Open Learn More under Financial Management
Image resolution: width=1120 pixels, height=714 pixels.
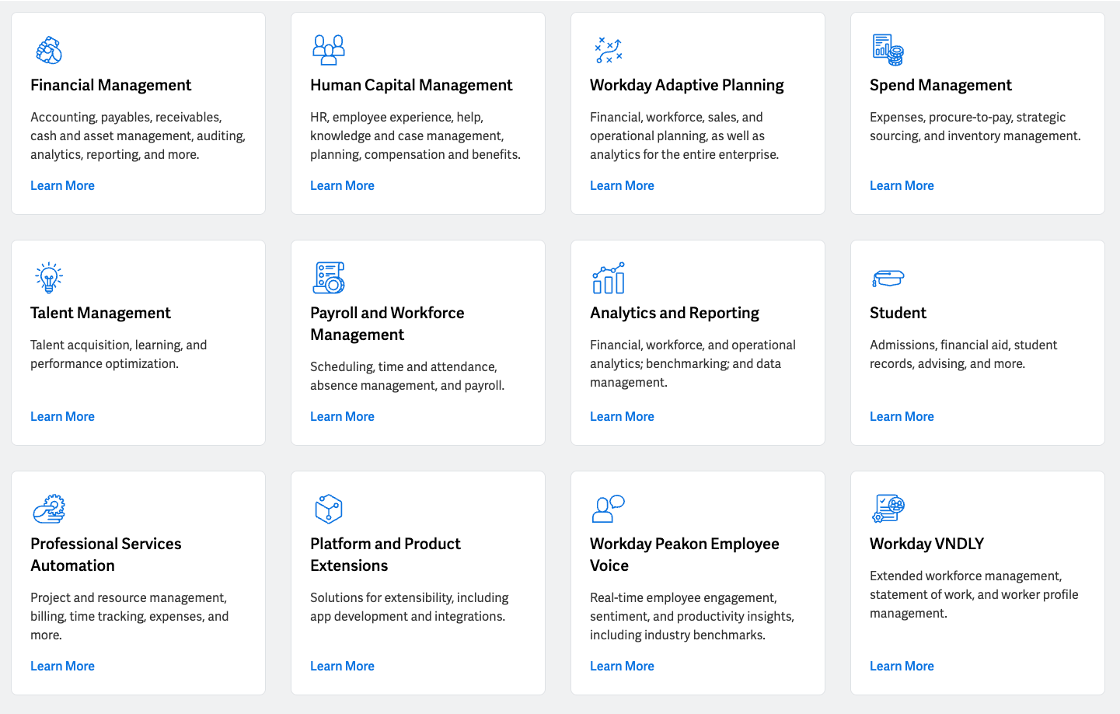click(x=62, y=186)
